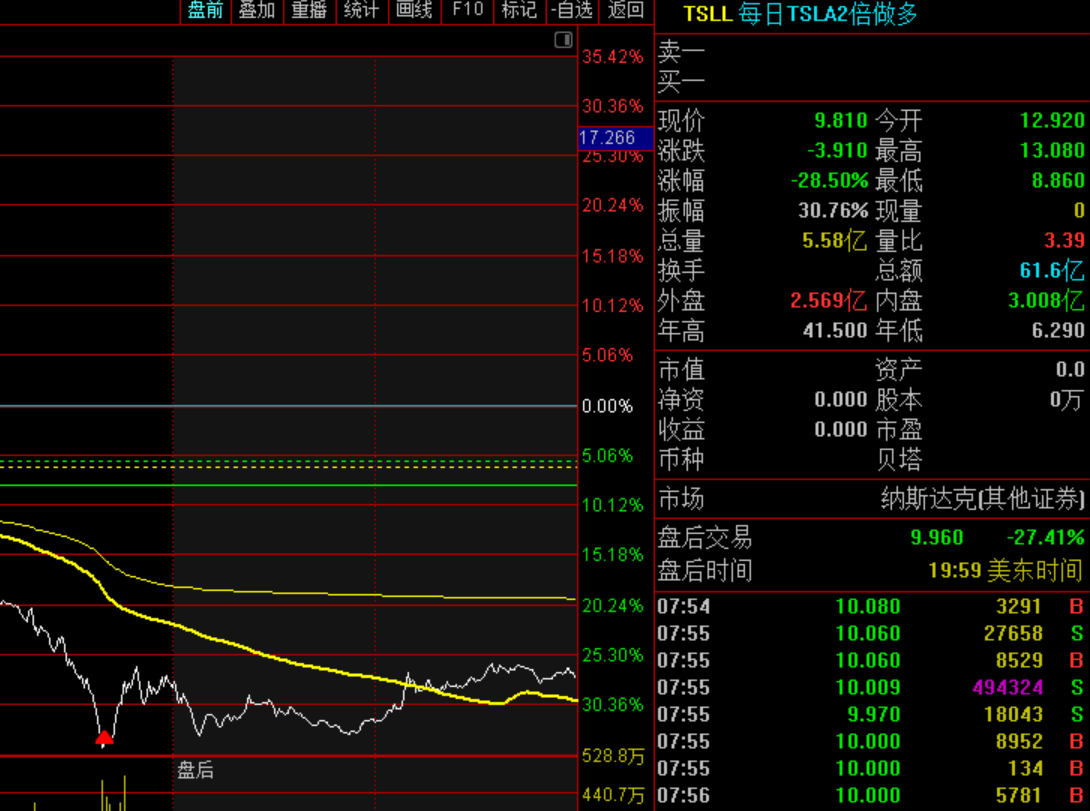
Task: Click the turnover amount 61.6亿
Action: coord(1051,270)
